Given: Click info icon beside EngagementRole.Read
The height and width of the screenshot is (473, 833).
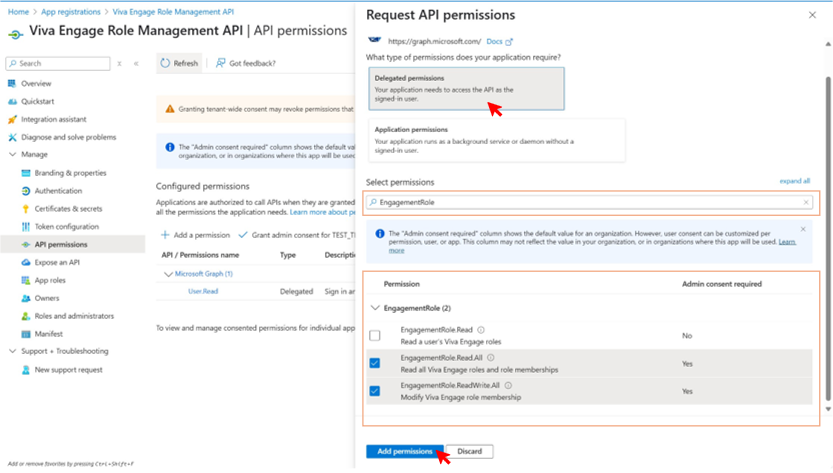Looking at the screenshot, I should pos(481,330).
